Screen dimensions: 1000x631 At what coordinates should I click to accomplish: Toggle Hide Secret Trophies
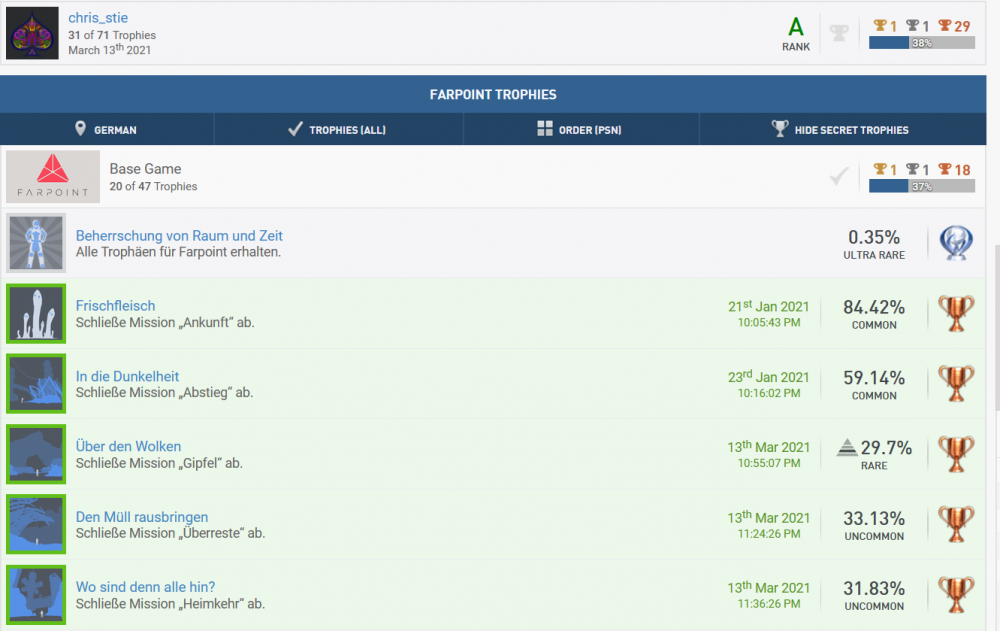pos(840,129)
